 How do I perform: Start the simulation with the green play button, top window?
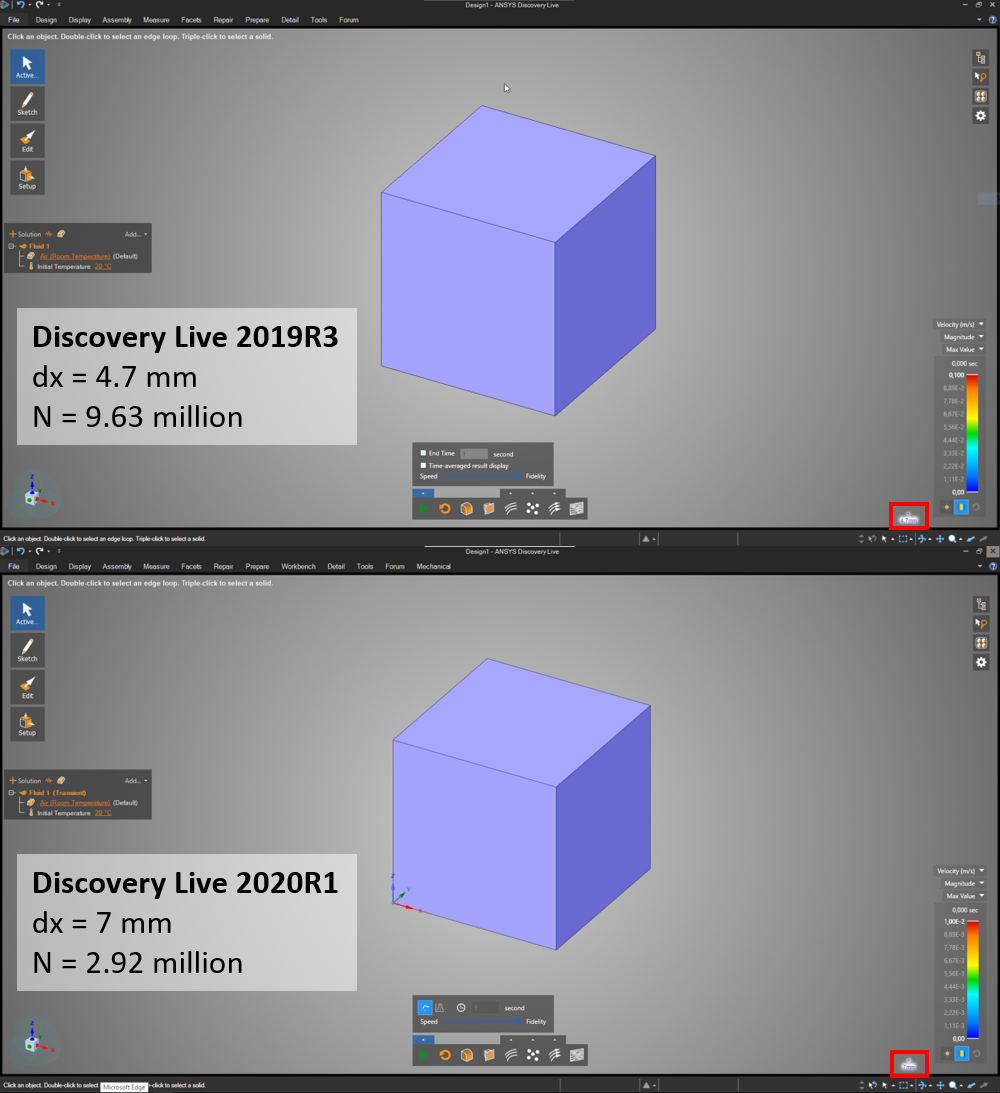point(423,509)
